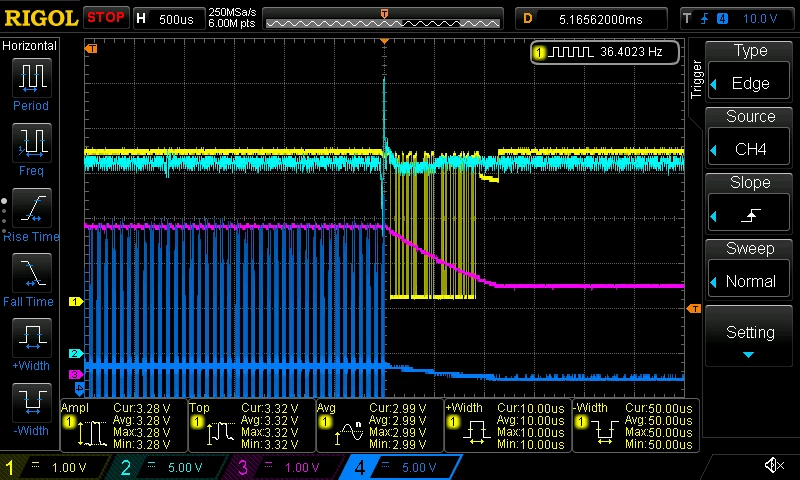800x480 pixels.
Task: Select the Period measurement icon
Action: 32,78
